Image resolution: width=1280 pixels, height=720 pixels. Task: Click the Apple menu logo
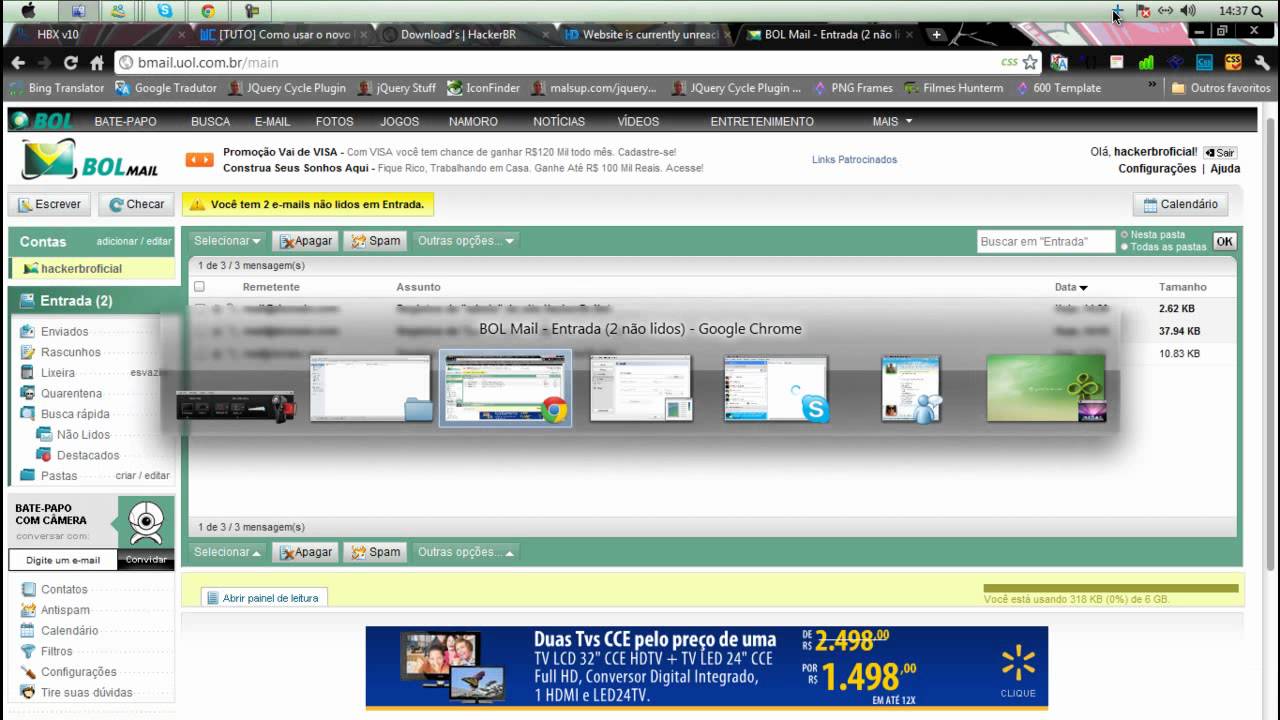pyautogui.click(x=28, y=11)
